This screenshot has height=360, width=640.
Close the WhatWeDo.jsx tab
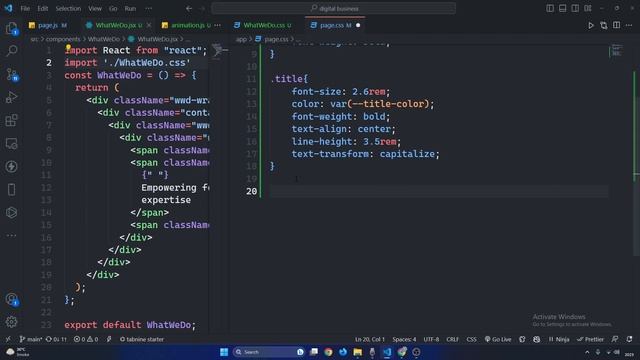tap(149, 25)
